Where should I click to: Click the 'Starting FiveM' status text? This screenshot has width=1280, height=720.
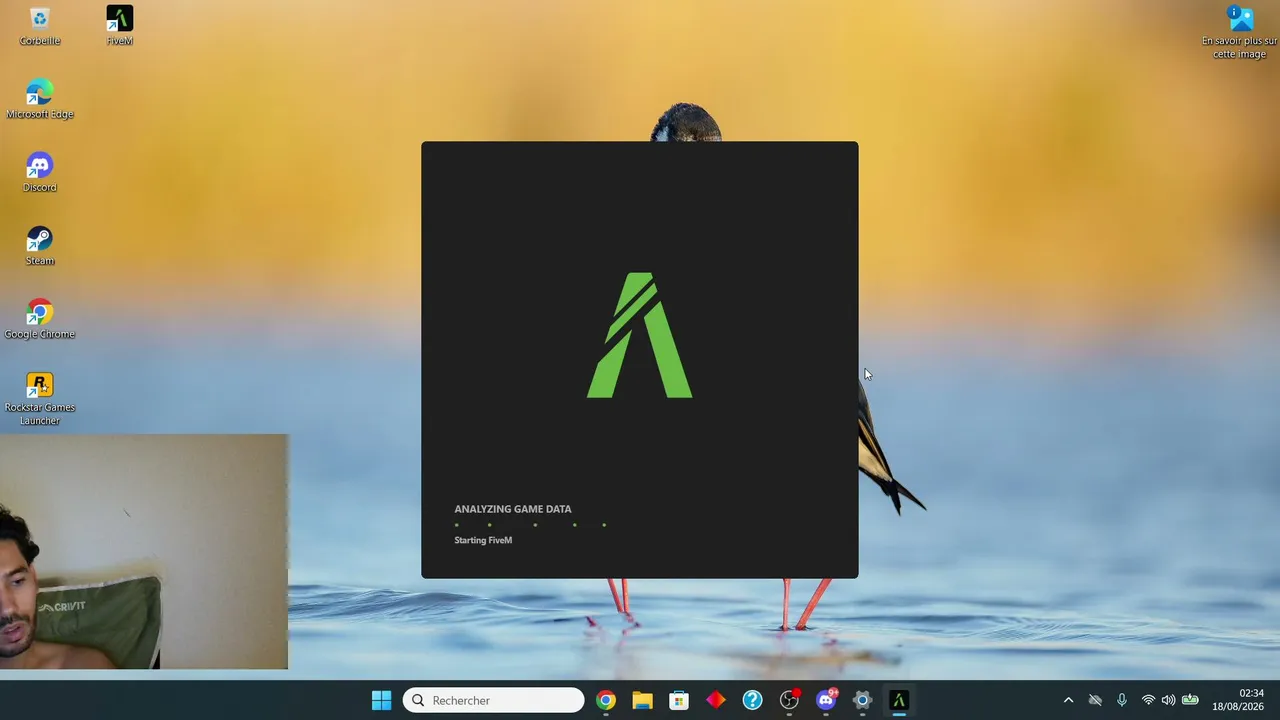[483, 540]
